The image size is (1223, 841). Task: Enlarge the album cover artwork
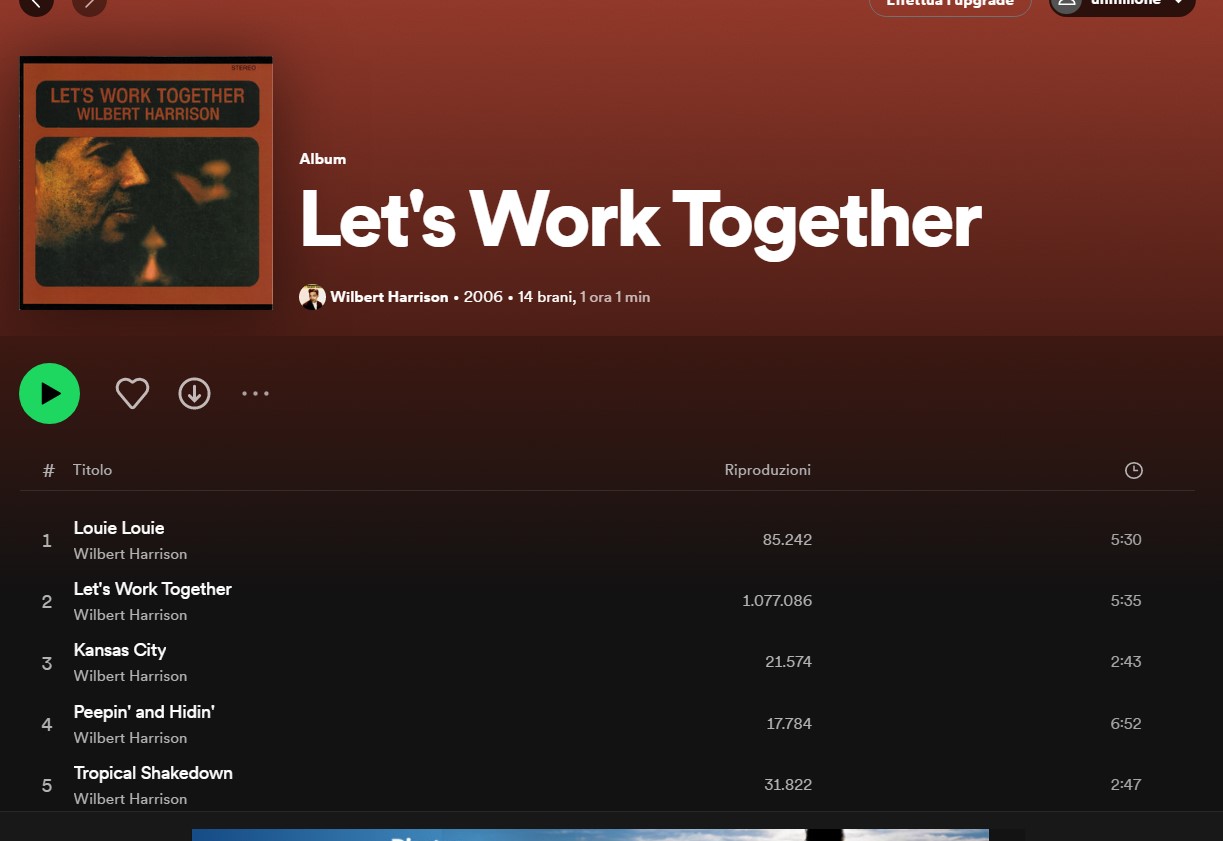pyautogui.click(x=146, y=183)
